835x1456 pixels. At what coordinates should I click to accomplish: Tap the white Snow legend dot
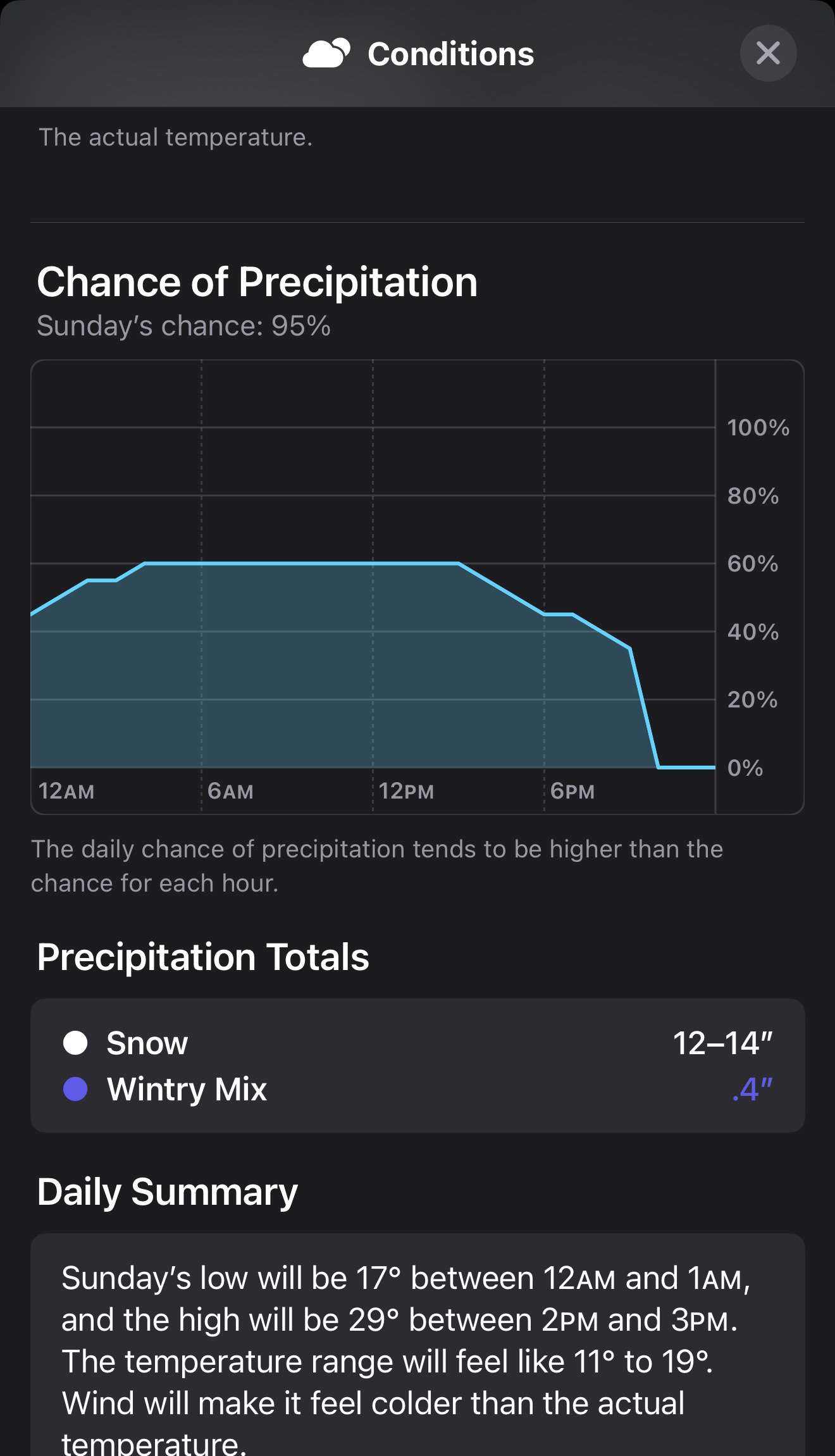(x=75, y=1043)
